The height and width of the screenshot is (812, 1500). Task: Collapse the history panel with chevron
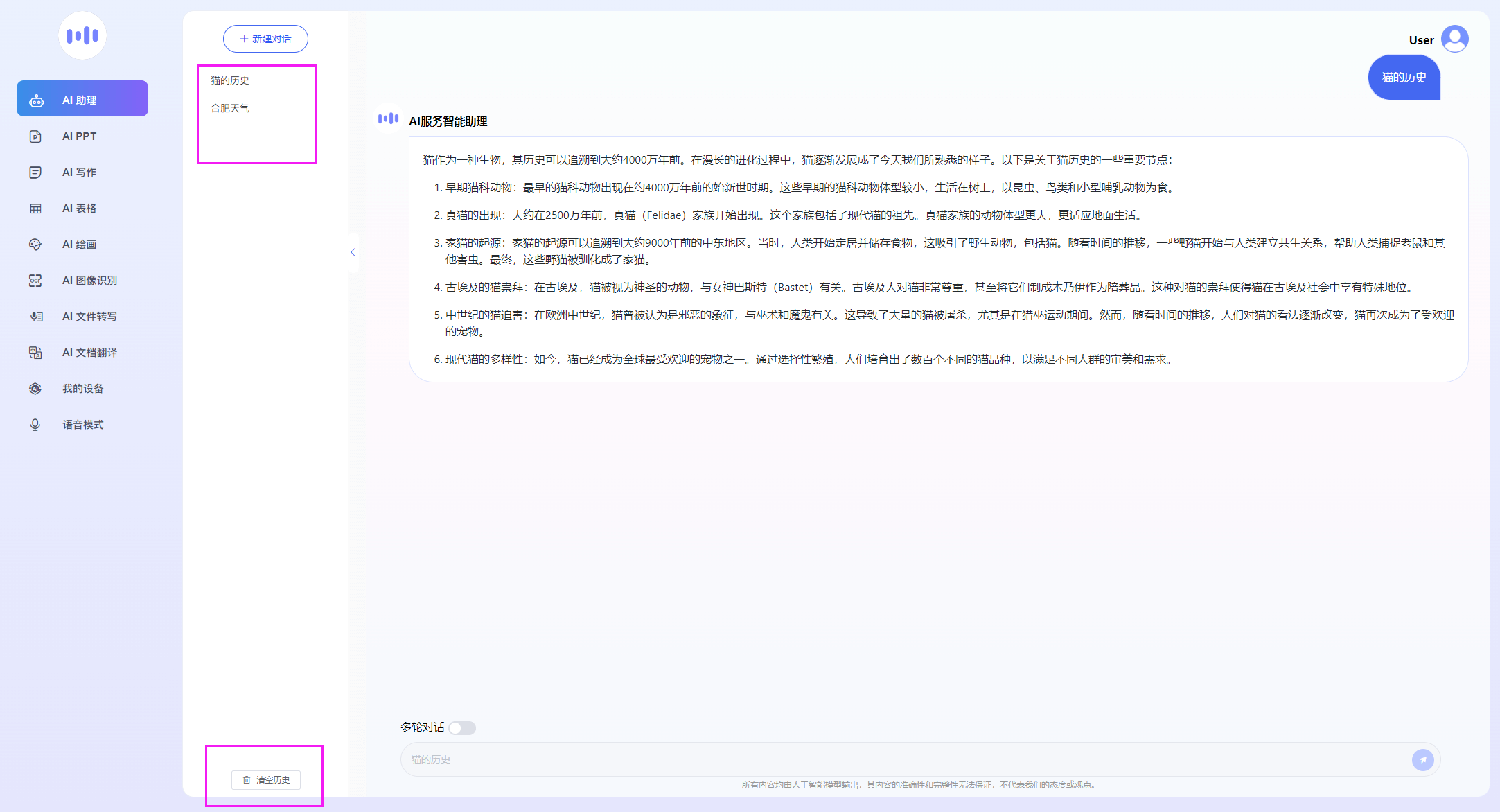click(x=353, y=253)
